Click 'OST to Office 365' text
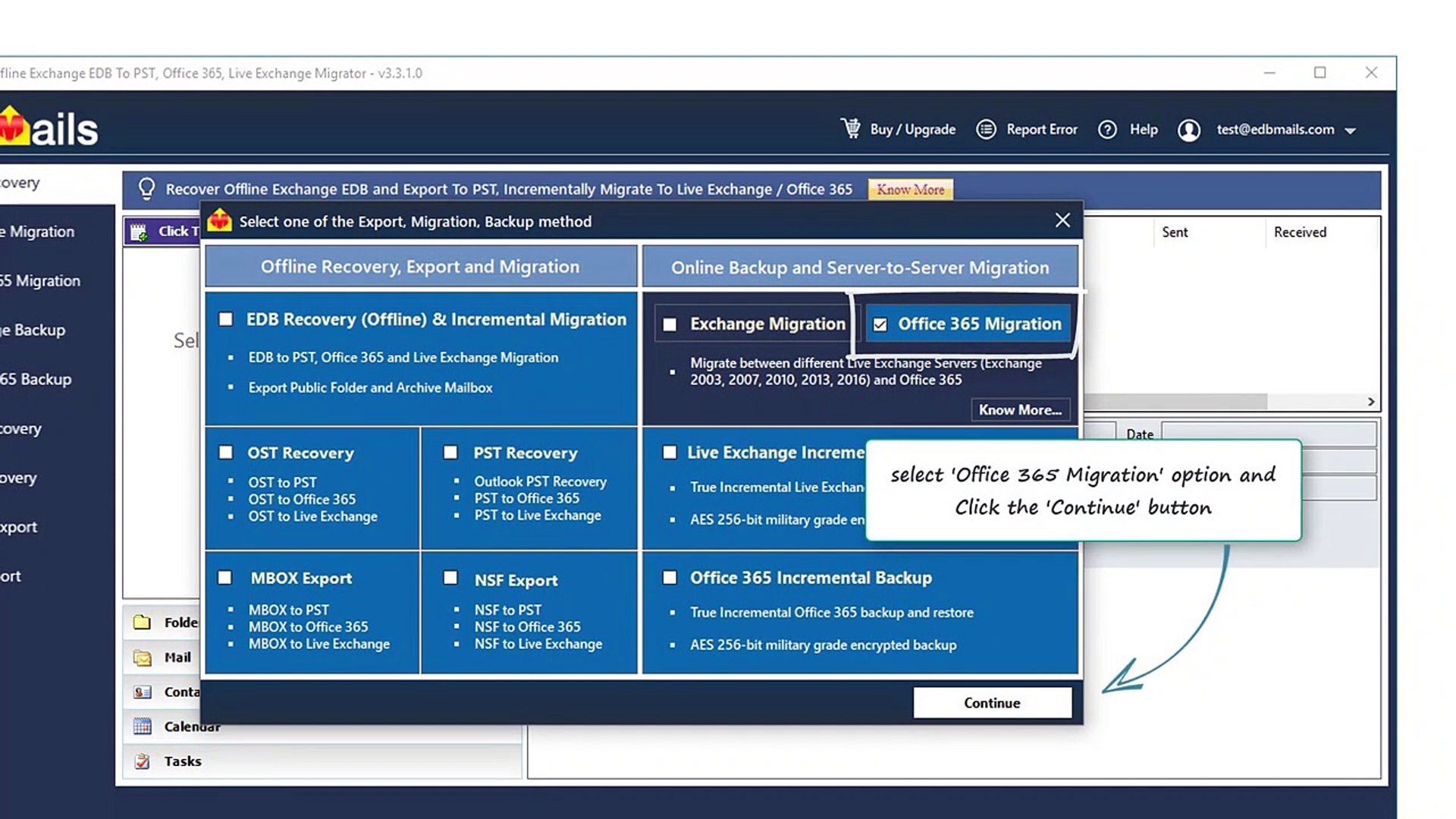 tap(302, 499)
